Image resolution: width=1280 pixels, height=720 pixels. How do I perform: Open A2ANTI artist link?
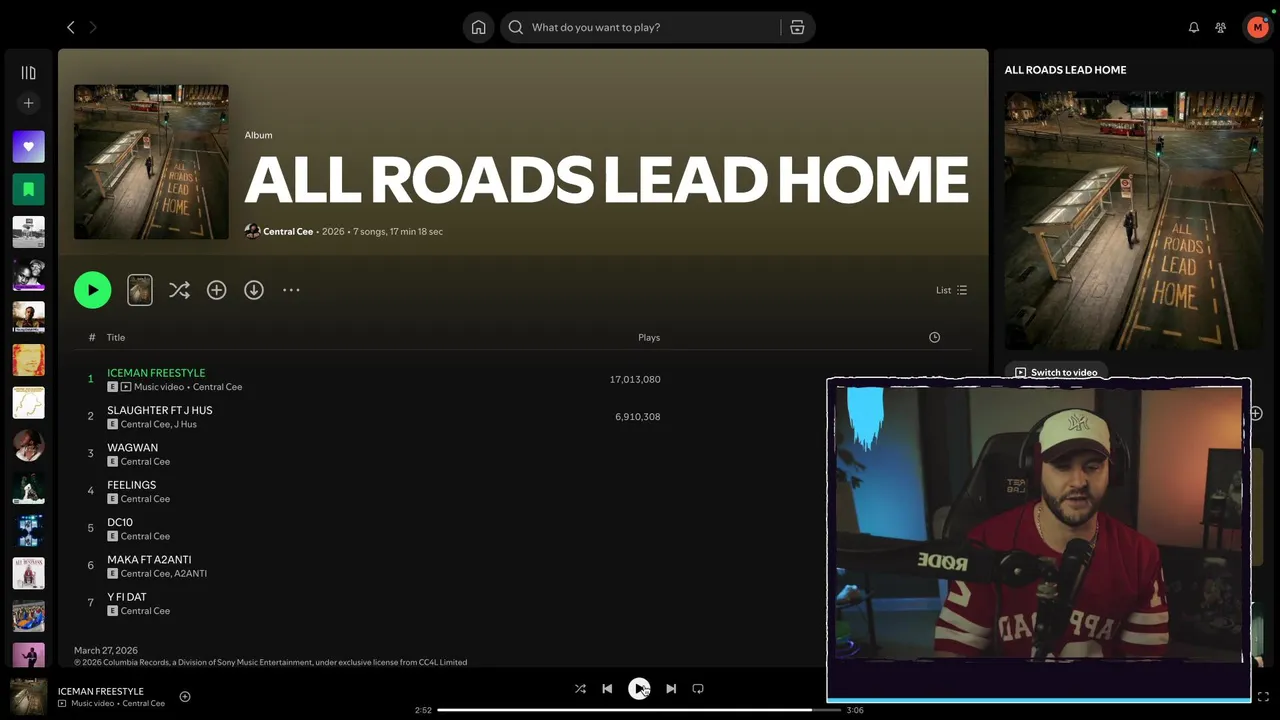click(191, 573)
